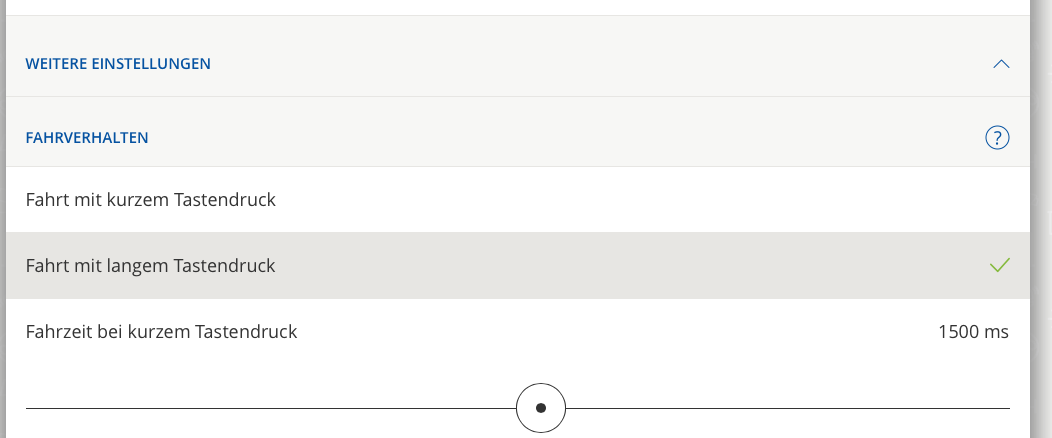The image size is (1052, 438).
Task: Click the "WEITERE EINSTELLUNGEN" header text
Action: coord(118,64)
